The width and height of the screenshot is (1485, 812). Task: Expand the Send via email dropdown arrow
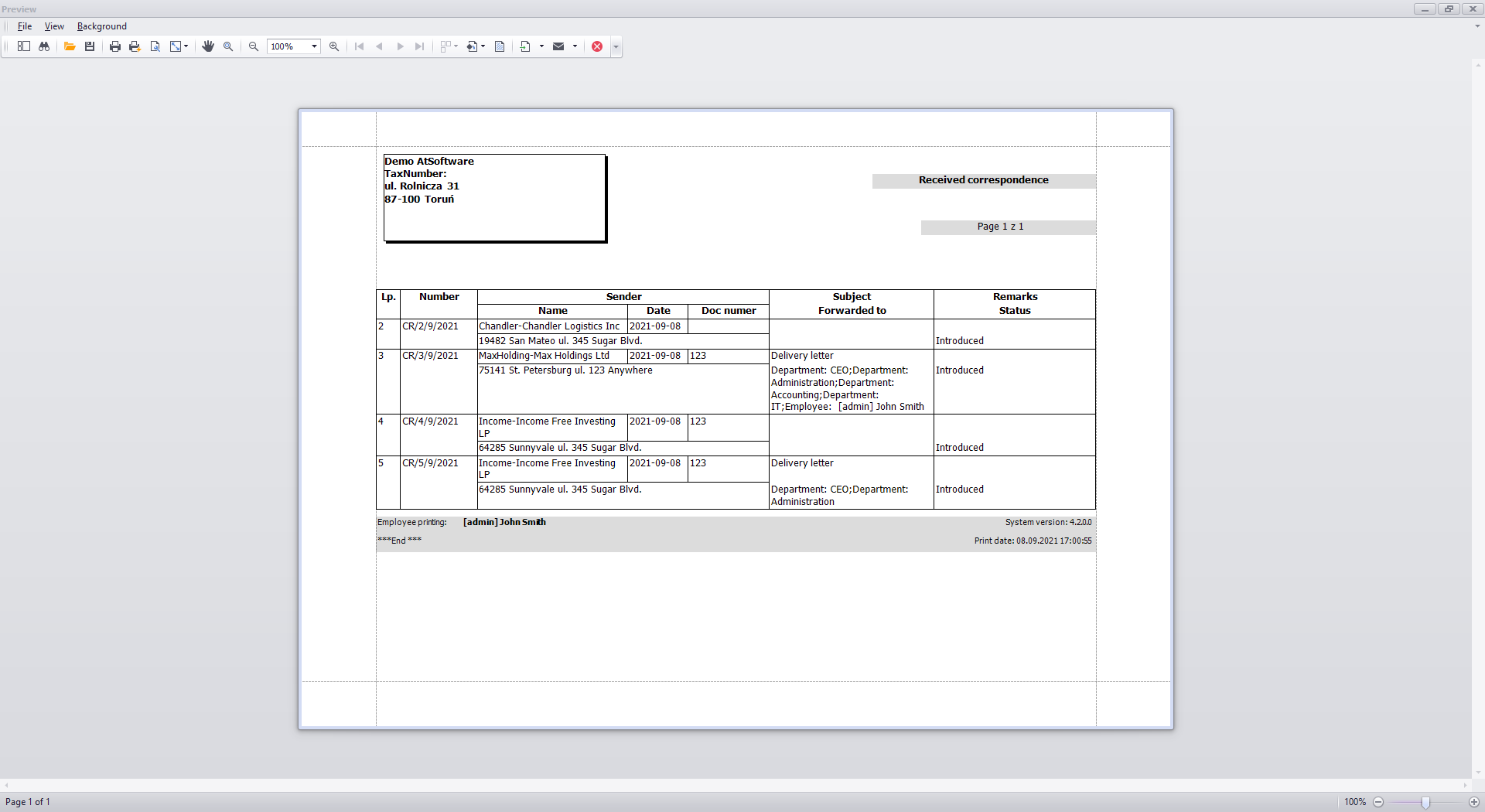point(575,46)
